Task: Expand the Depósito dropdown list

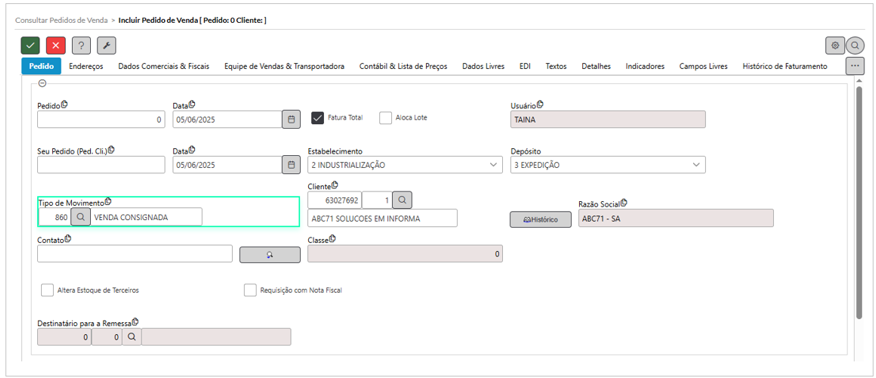Action: (x=608, y=165)
